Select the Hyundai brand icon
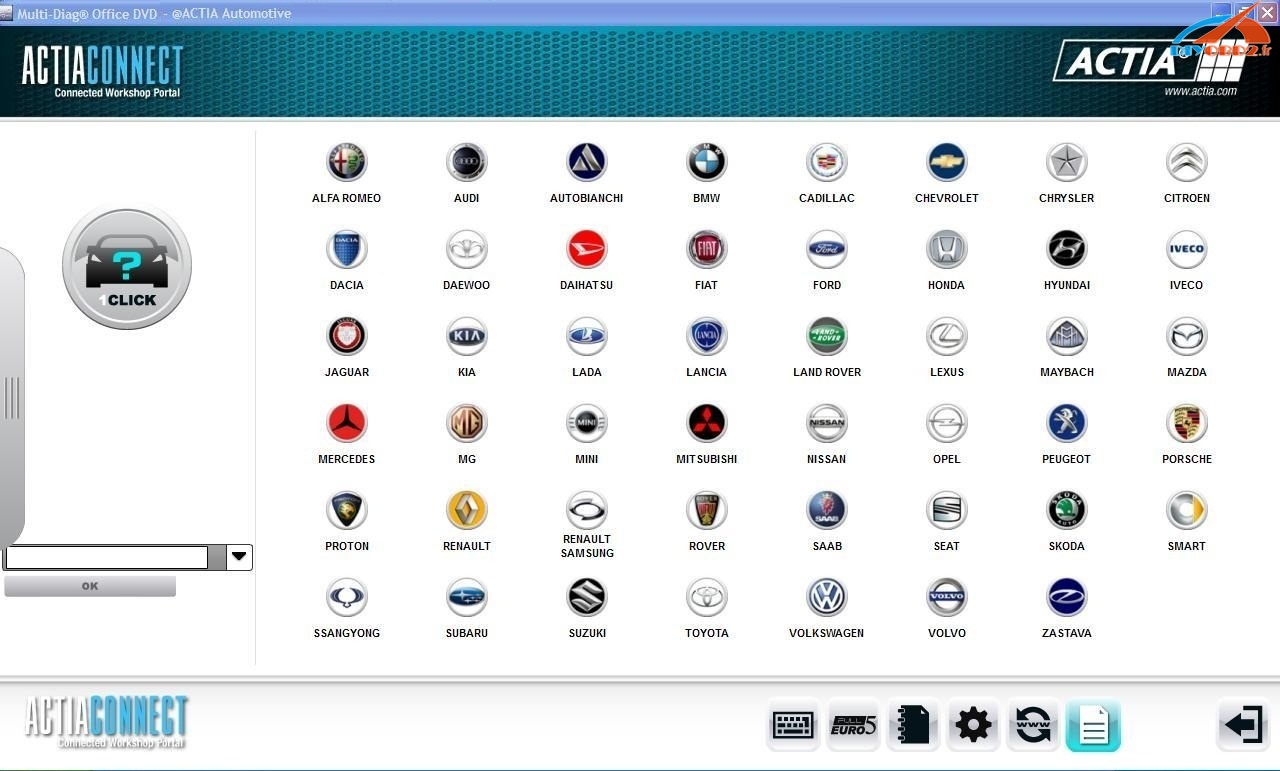This screenshot has height=771, width=1280. tap(1067, 249)
